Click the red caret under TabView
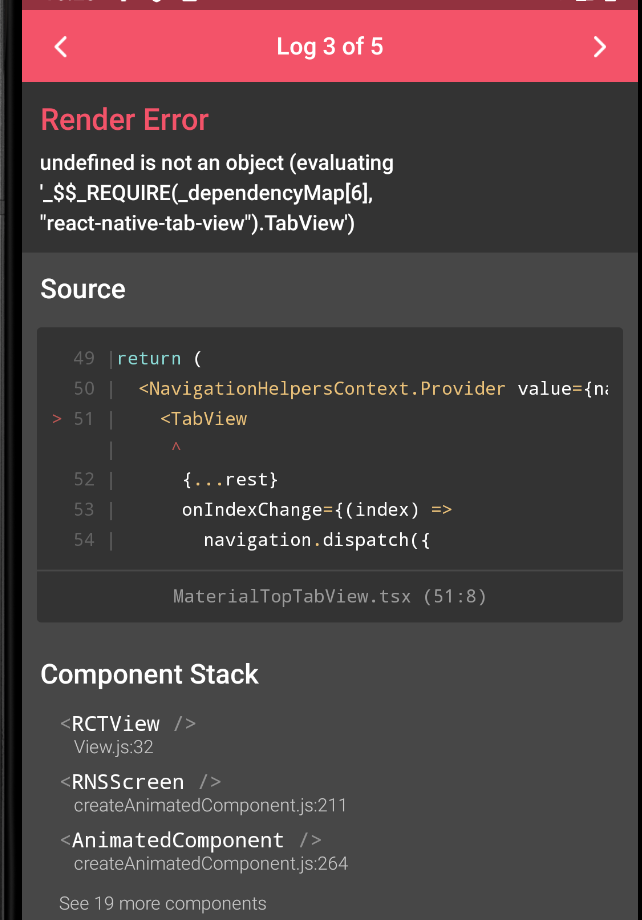This screenshot has height=920, width=642. [176, 447]
